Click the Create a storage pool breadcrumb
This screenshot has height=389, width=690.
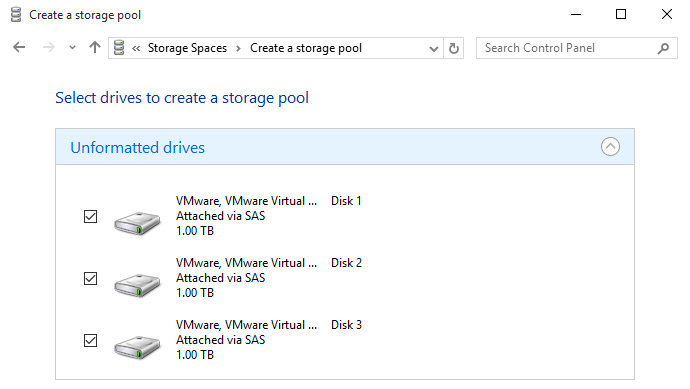[x=306, y=48]
